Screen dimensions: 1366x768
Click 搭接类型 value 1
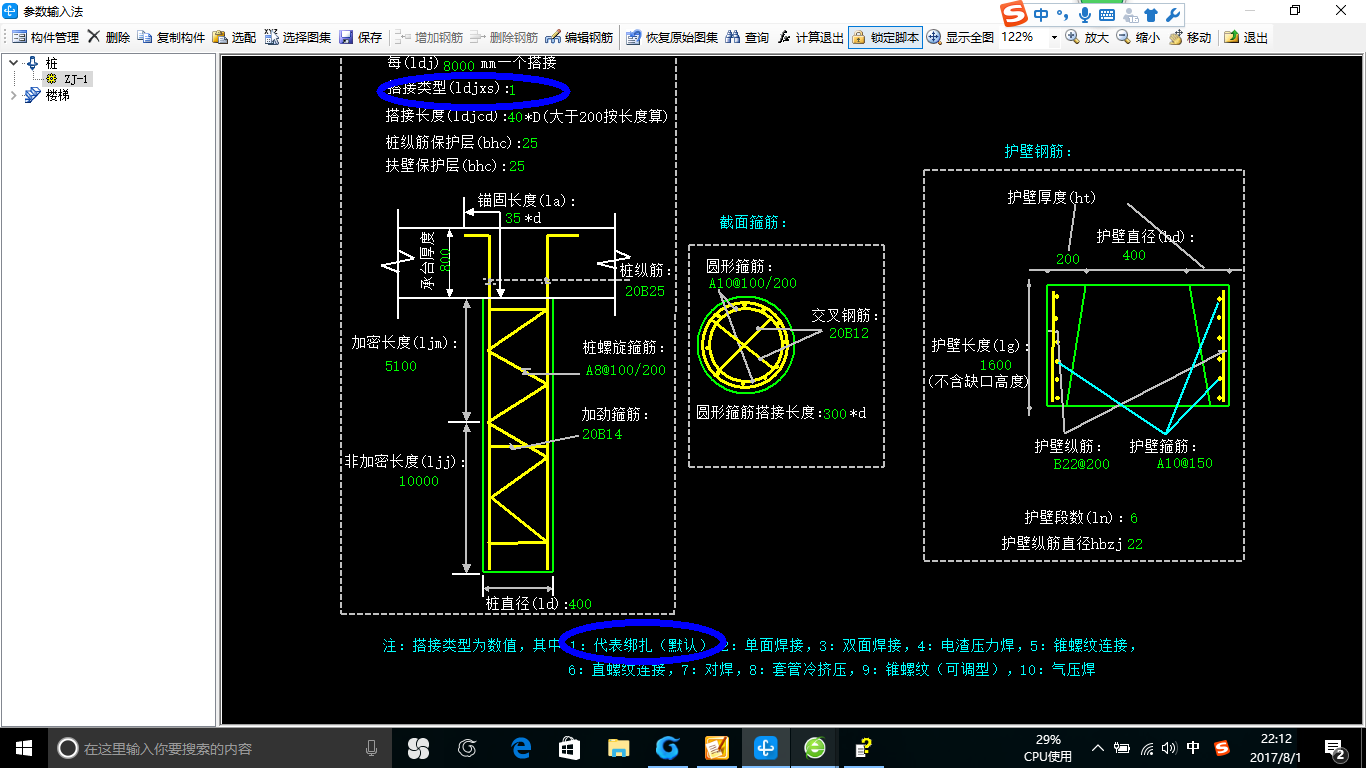tap(512, 90)
